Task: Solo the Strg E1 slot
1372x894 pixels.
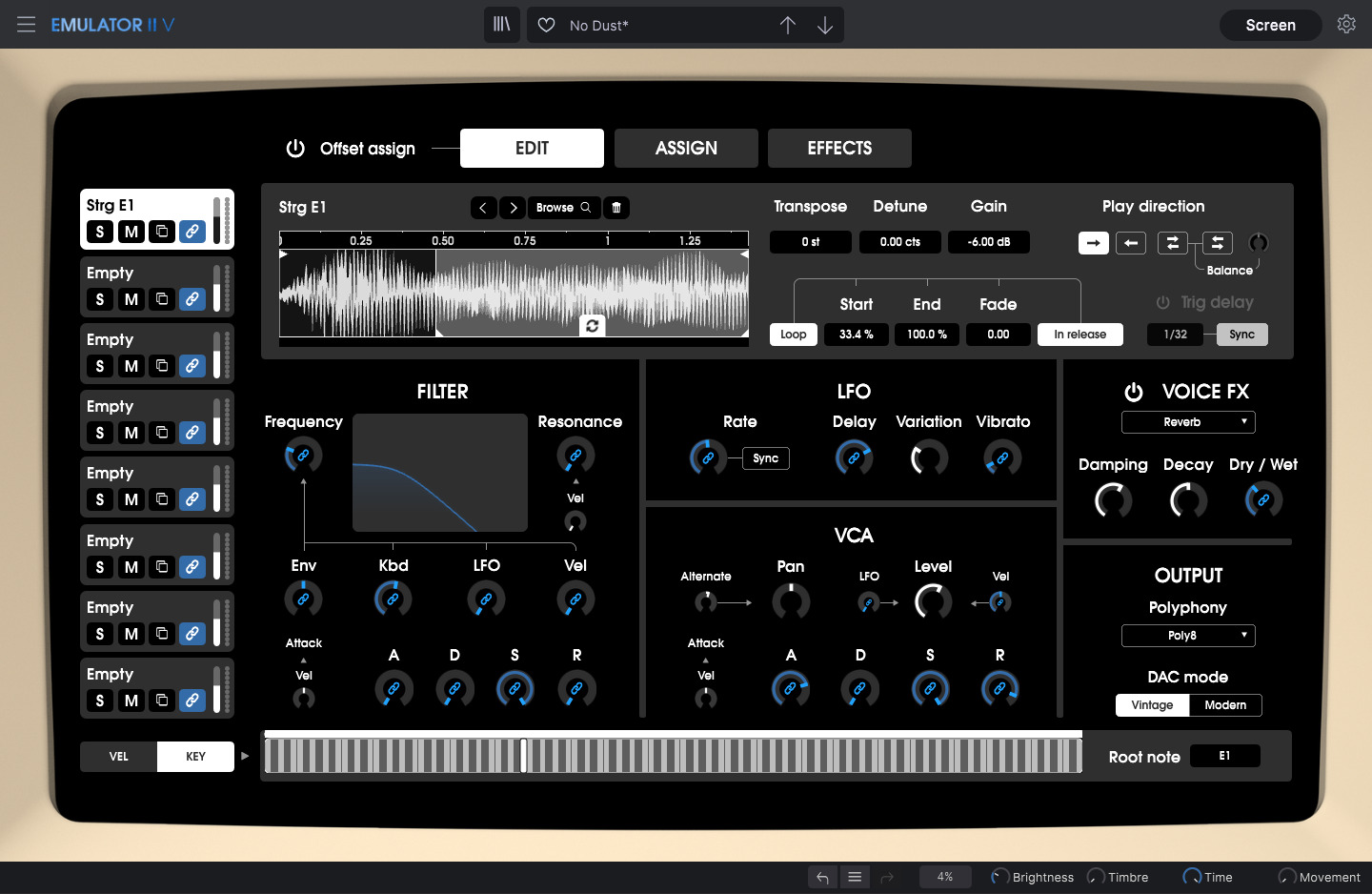Action: [100, 232]
